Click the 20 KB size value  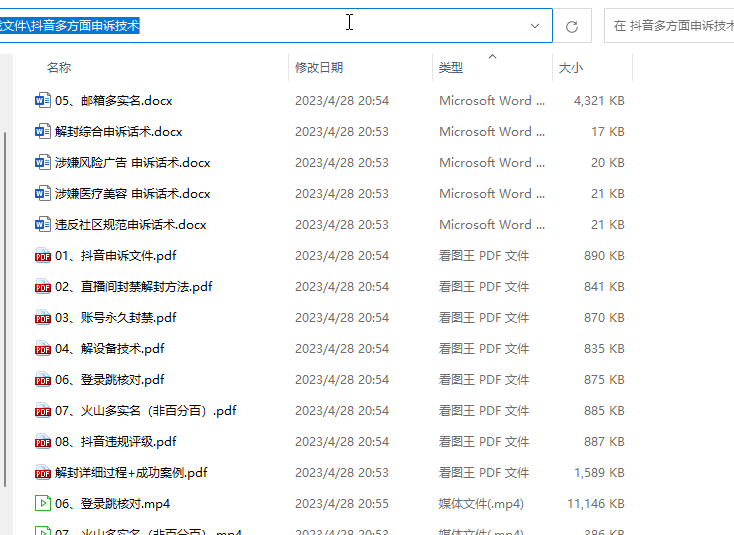(x=608, y=162)
